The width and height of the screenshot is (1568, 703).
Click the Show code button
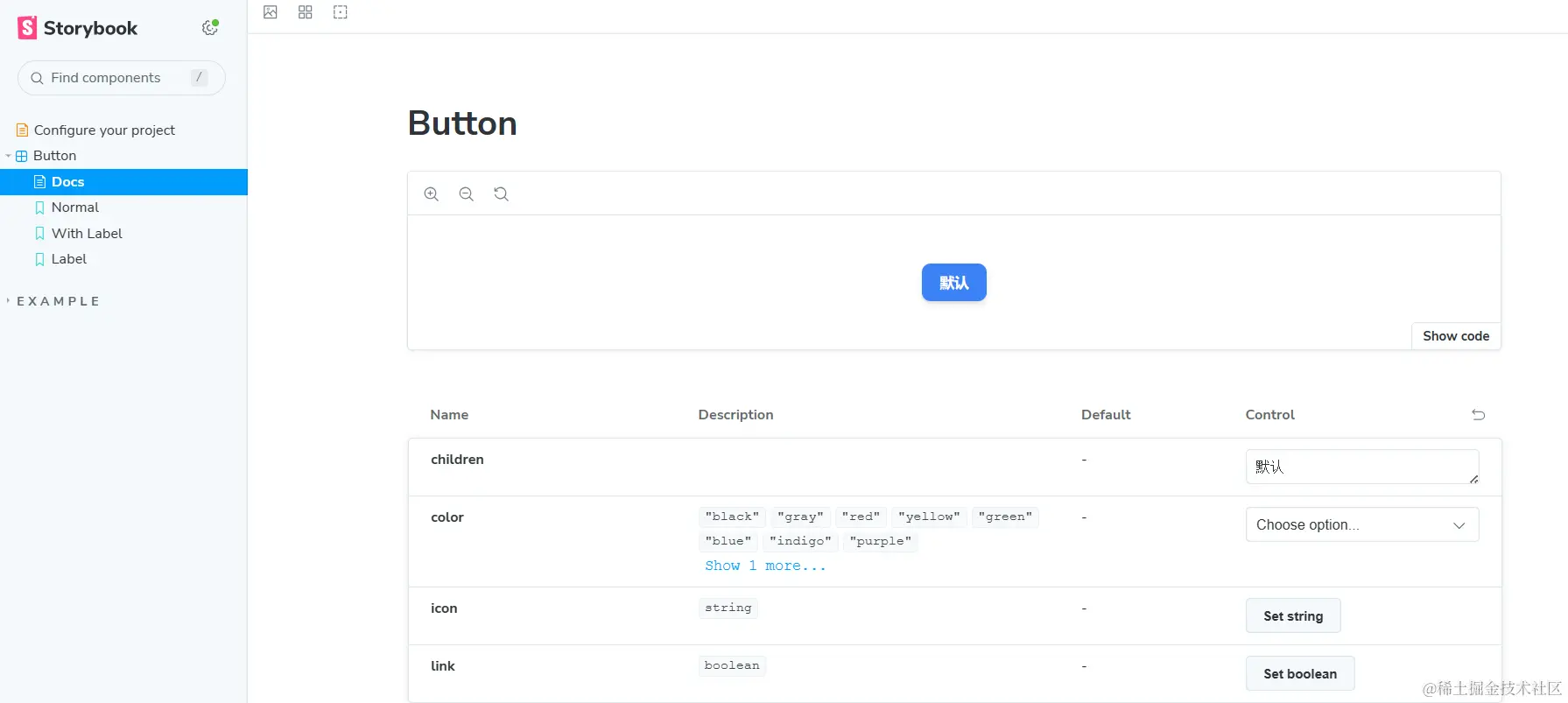click(x=1455, y=336)
